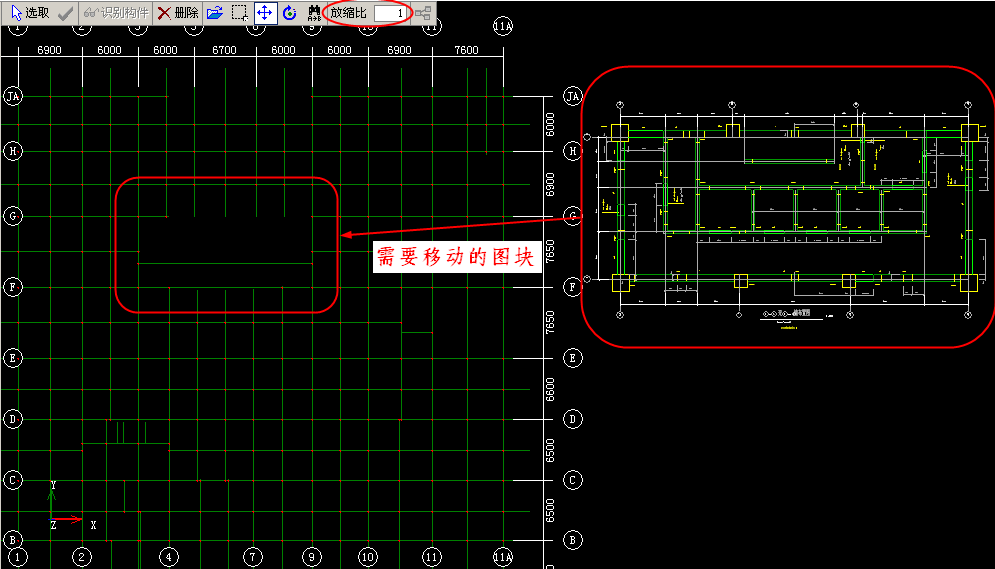Viewport: 995px width, 569px height.
Task: Select right-side axis bubble D
Action: tap(573, 419)
